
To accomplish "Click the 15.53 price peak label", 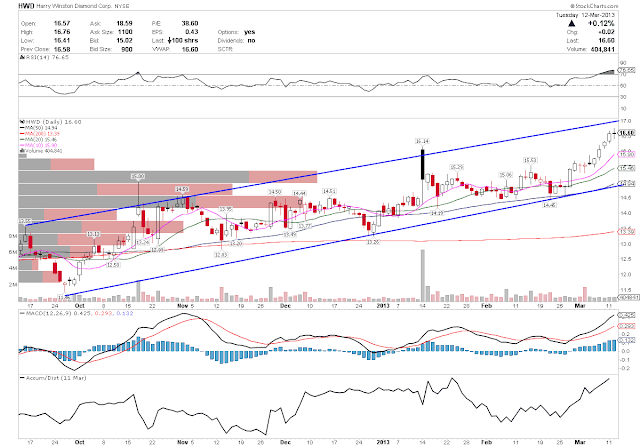I will point(530,160).
